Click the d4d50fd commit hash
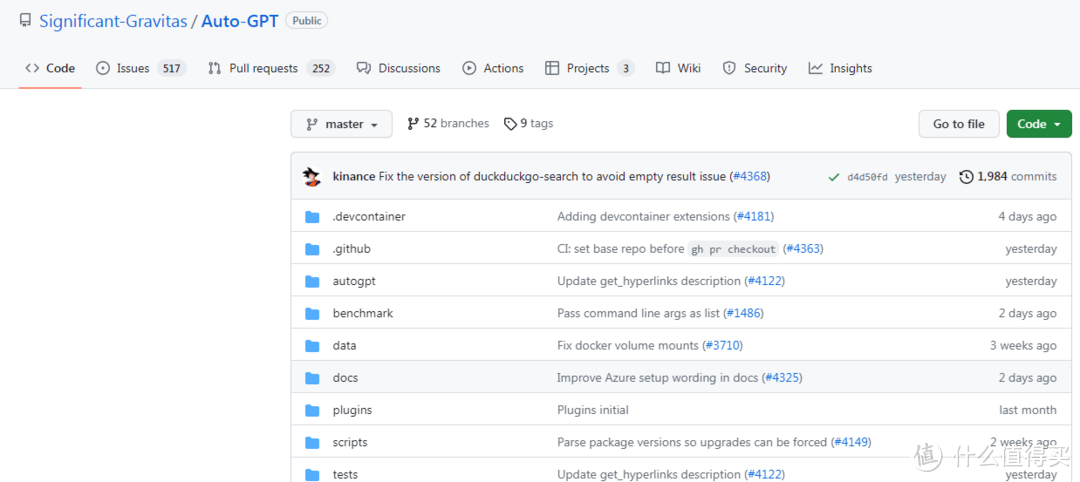Image resolution: width=1080 pixels, height=482 pixels. pos(867,177)
